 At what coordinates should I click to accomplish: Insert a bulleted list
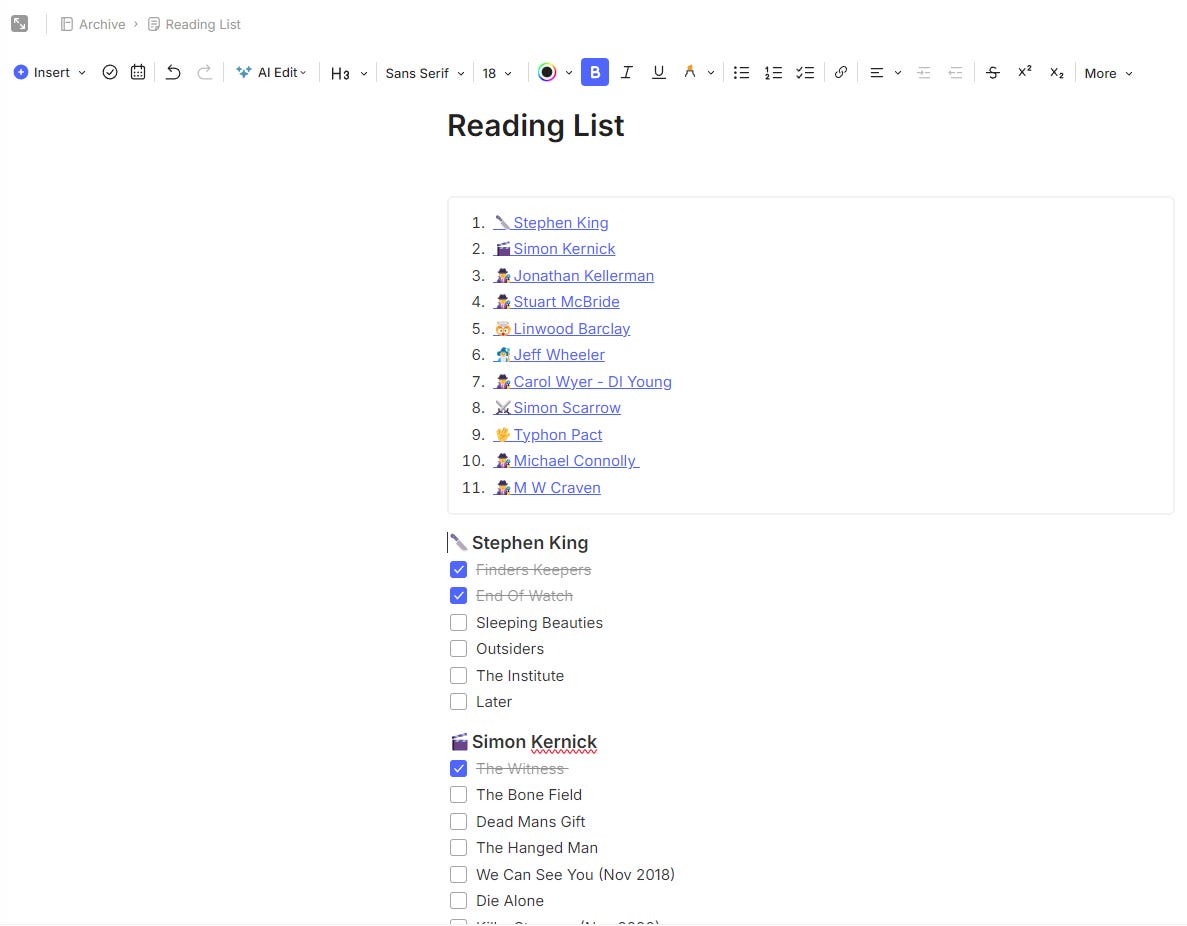[x=741, y=73]
